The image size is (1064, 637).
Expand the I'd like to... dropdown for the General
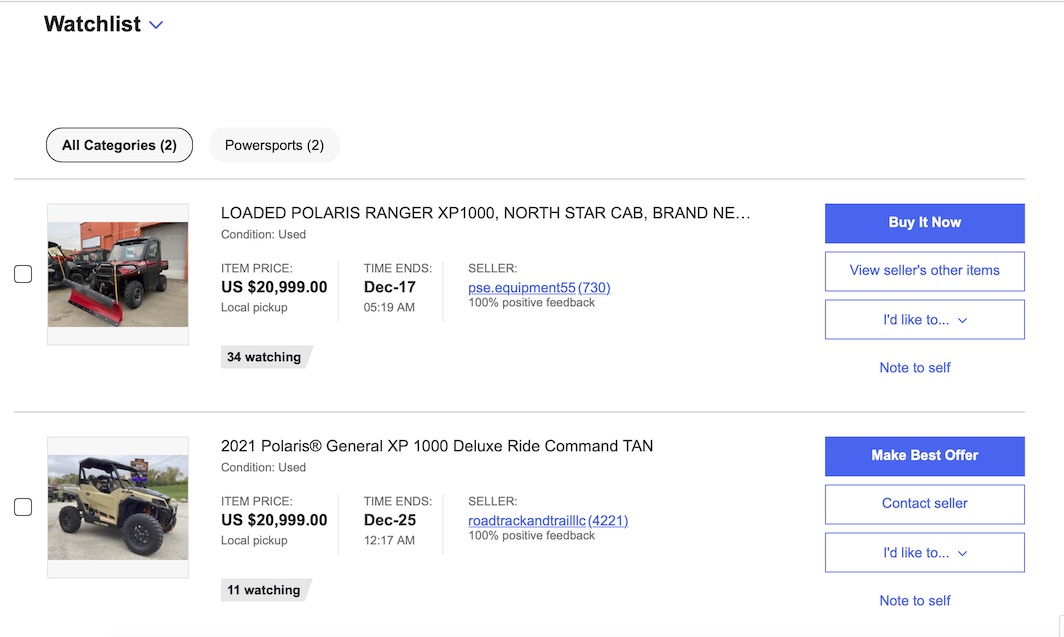(924, 552)
